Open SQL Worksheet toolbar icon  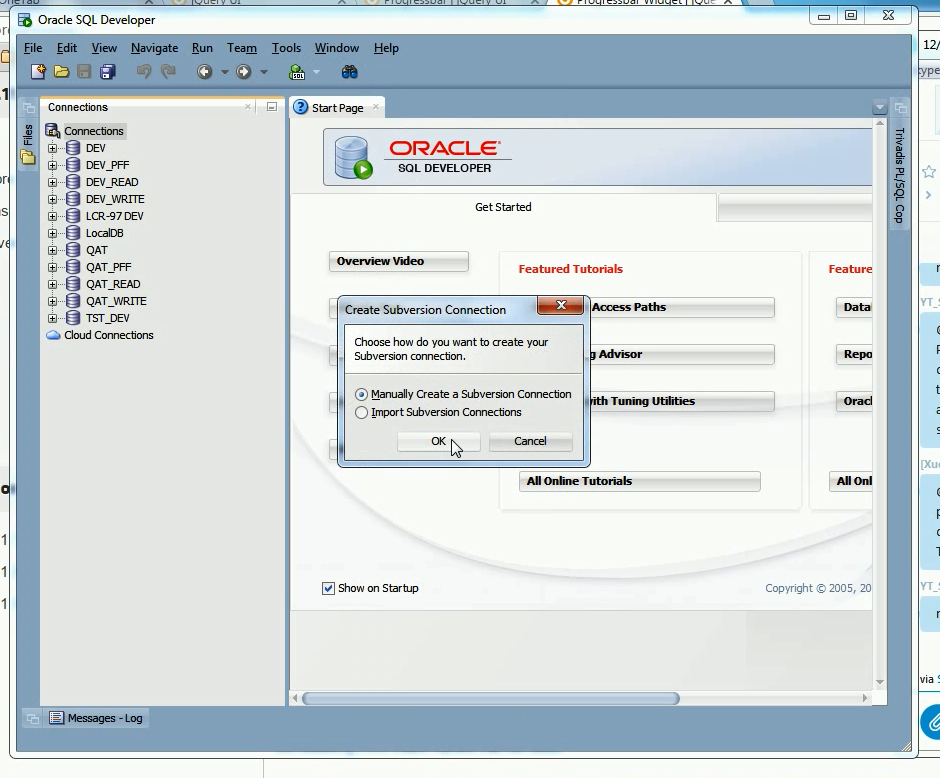297,73
